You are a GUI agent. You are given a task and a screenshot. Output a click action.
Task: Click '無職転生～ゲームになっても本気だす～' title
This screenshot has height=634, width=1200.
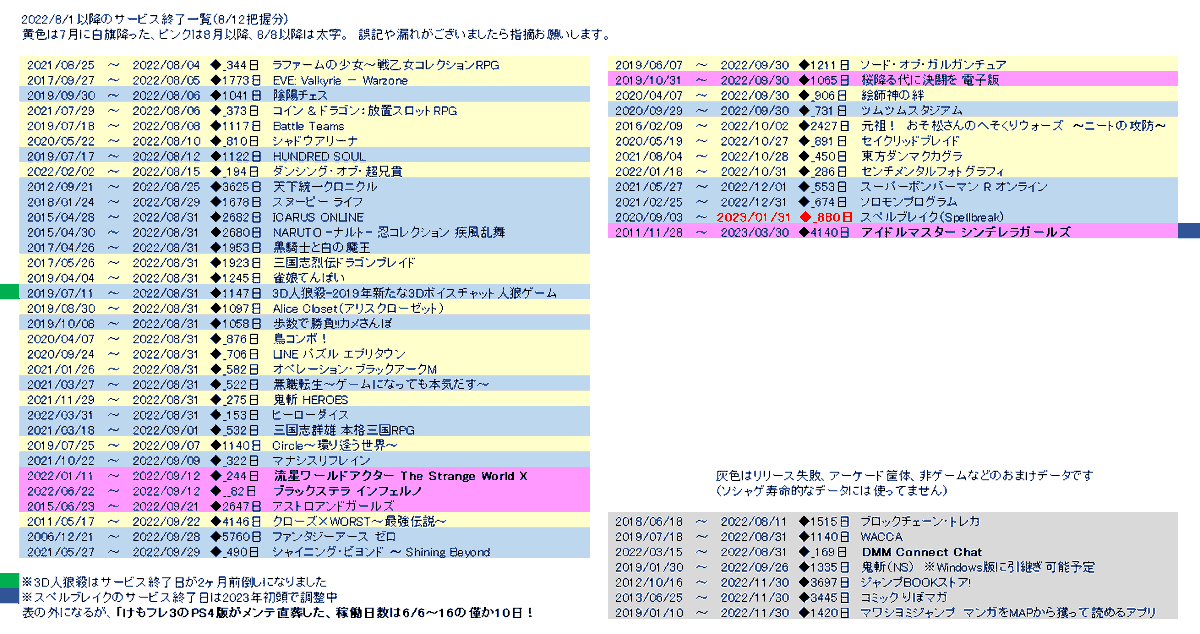coord(381,384)
